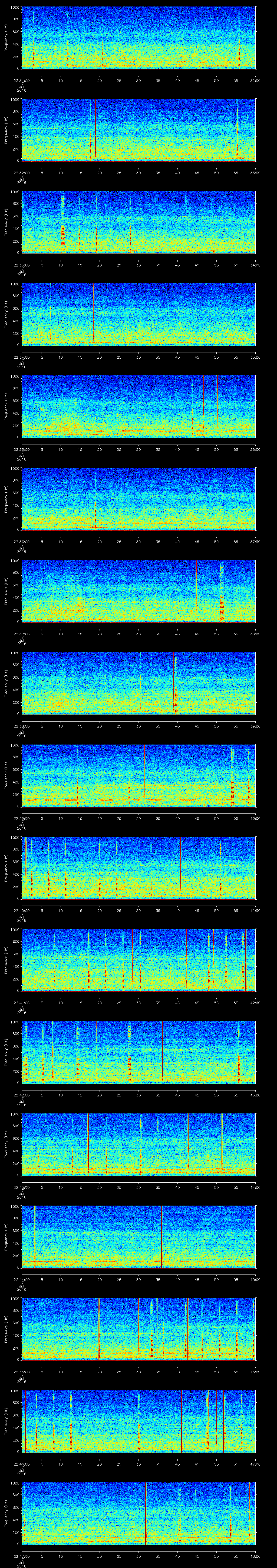
Task: Open the spectrogram panel starting at 22:37:00
Action: pyautogui.click(x=138, y=590)
